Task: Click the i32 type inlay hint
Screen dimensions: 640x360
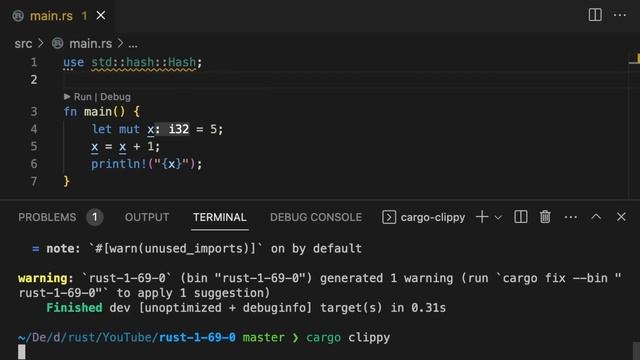Action: pyautogui.click(x=172, y=129)
